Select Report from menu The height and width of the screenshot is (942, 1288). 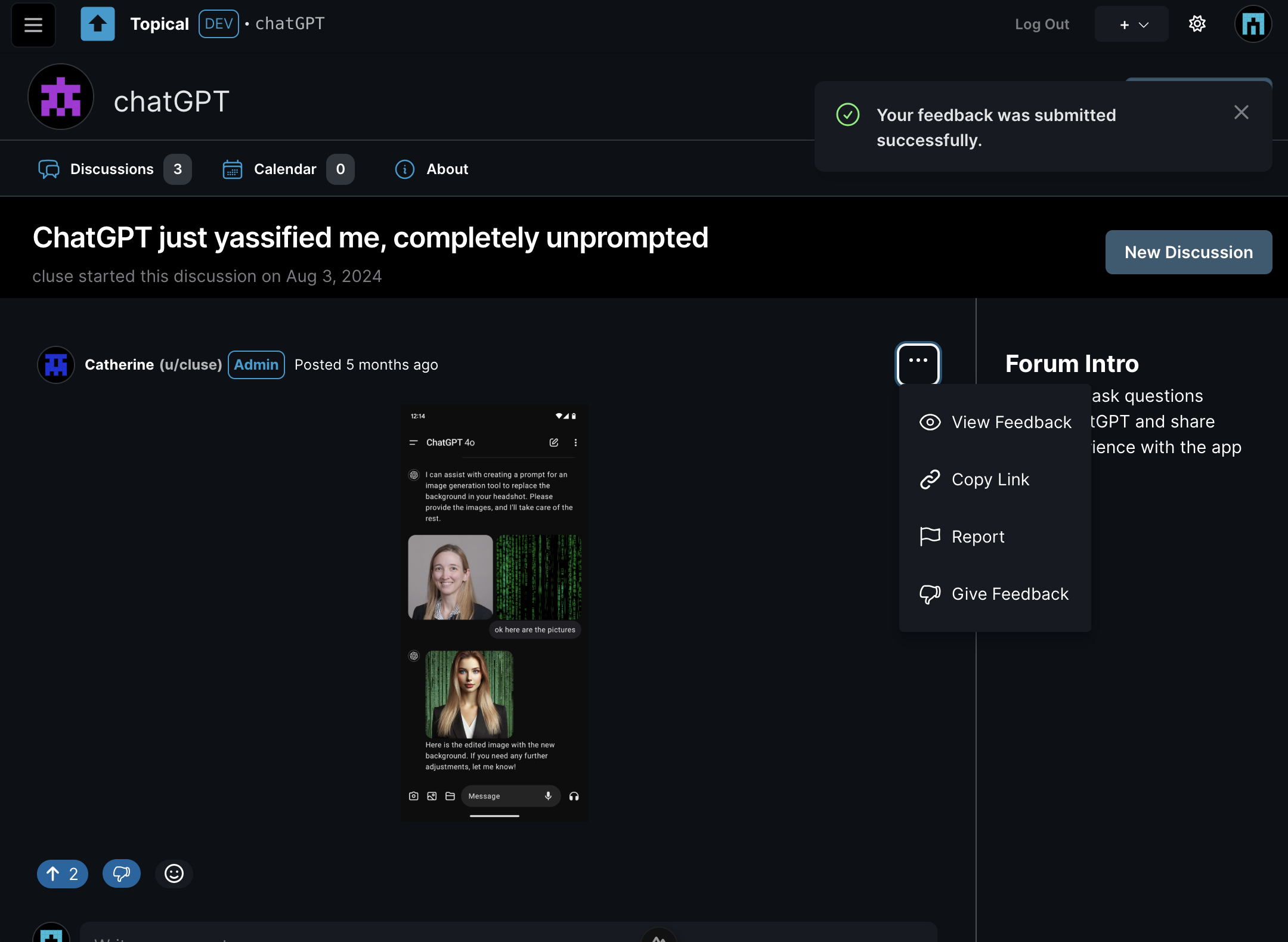995,537
